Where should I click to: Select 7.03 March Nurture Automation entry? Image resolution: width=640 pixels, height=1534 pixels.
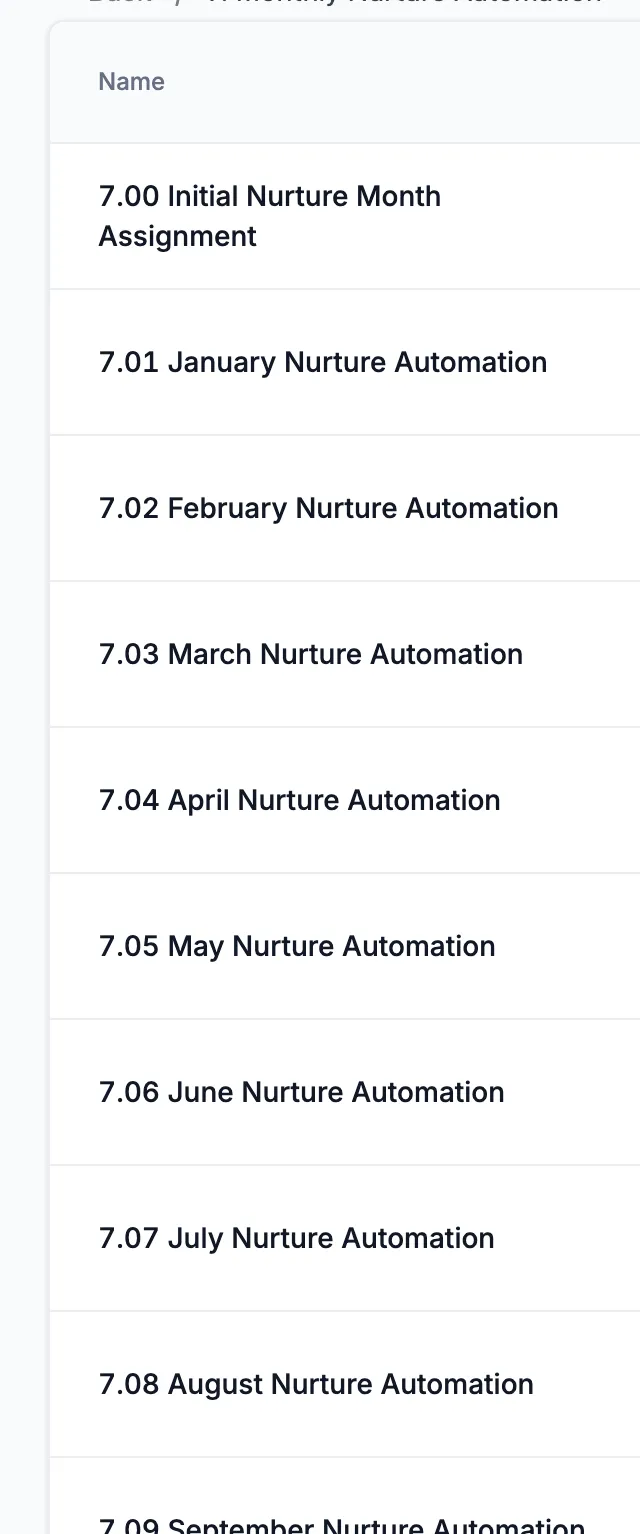[x=311, y=654]
